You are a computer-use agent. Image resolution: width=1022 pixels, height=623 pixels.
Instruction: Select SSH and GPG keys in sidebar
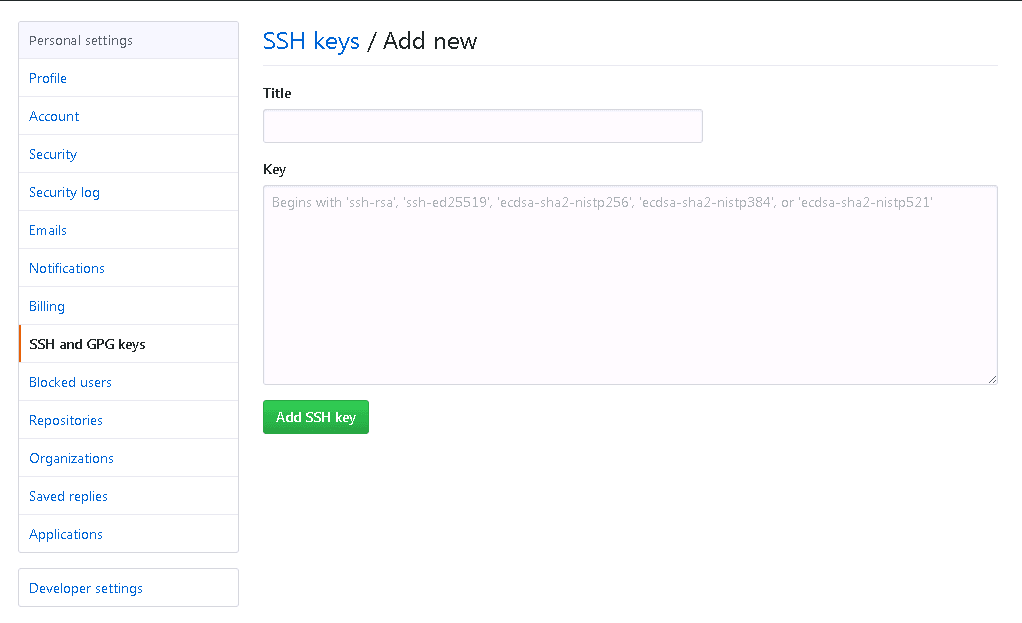point(87,343)
